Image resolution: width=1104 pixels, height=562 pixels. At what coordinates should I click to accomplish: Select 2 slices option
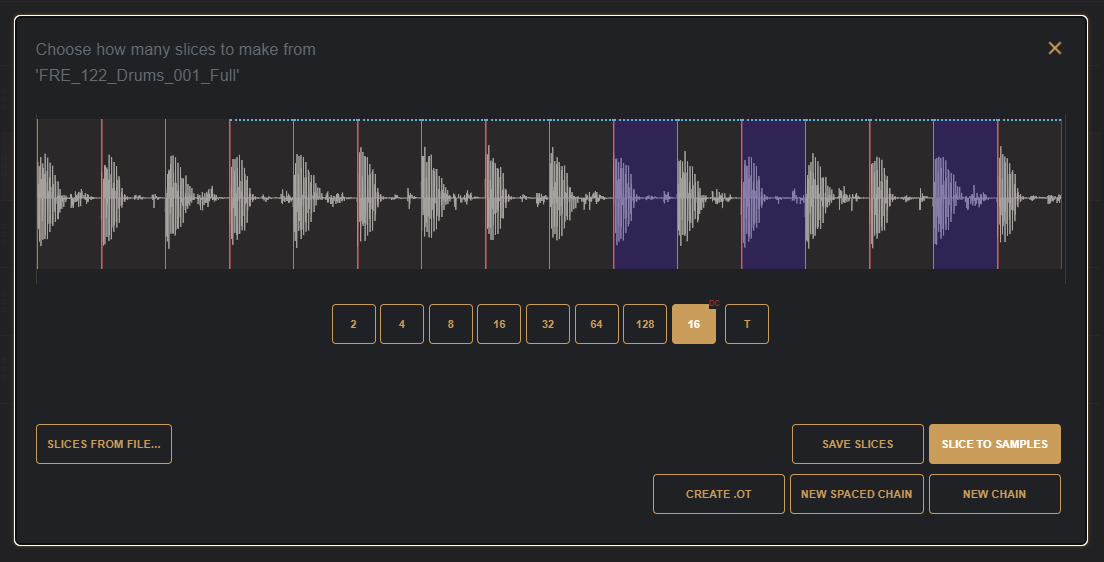[x=354, y=324]
